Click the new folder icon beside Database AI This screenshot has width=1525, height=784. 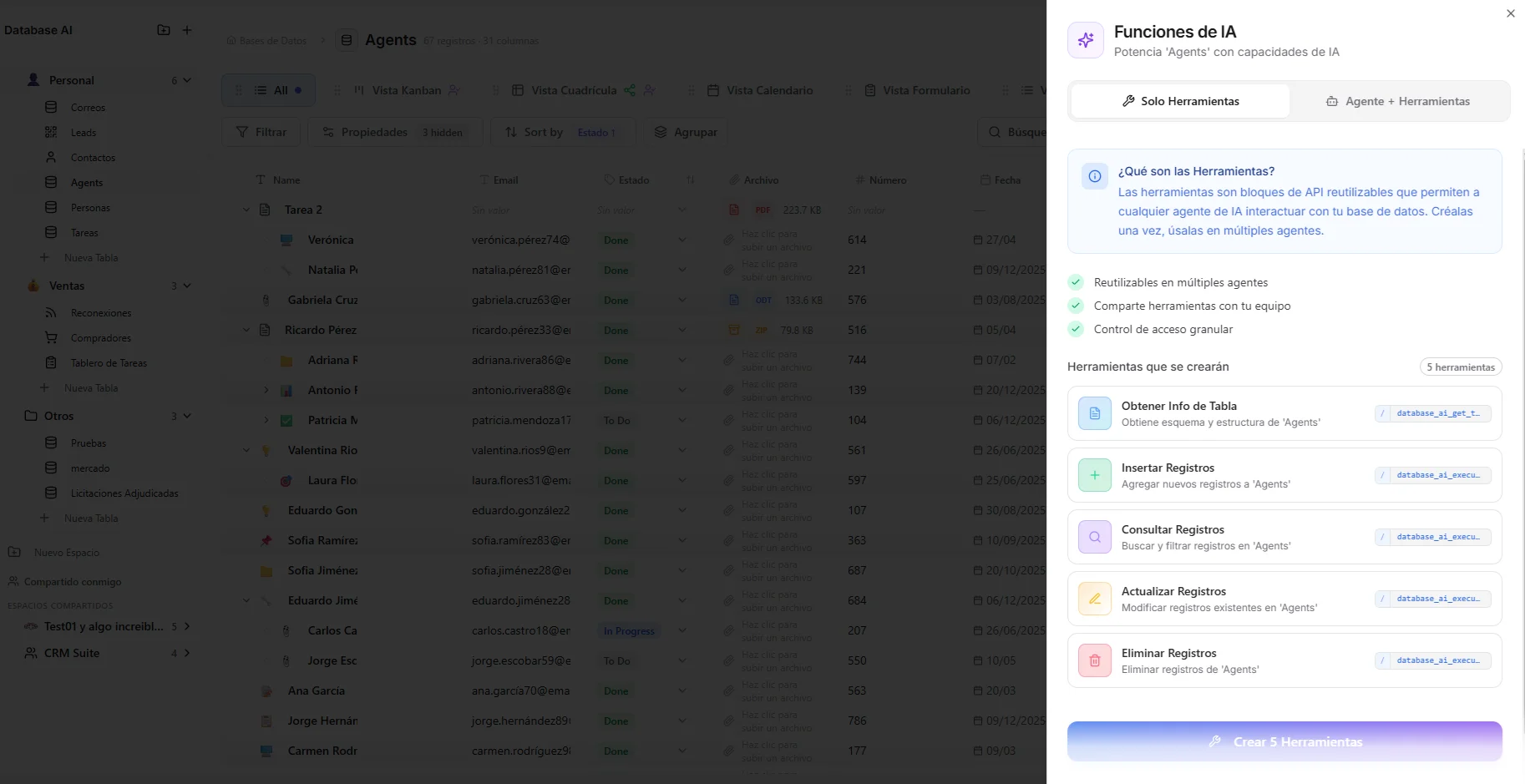[164, 30]
